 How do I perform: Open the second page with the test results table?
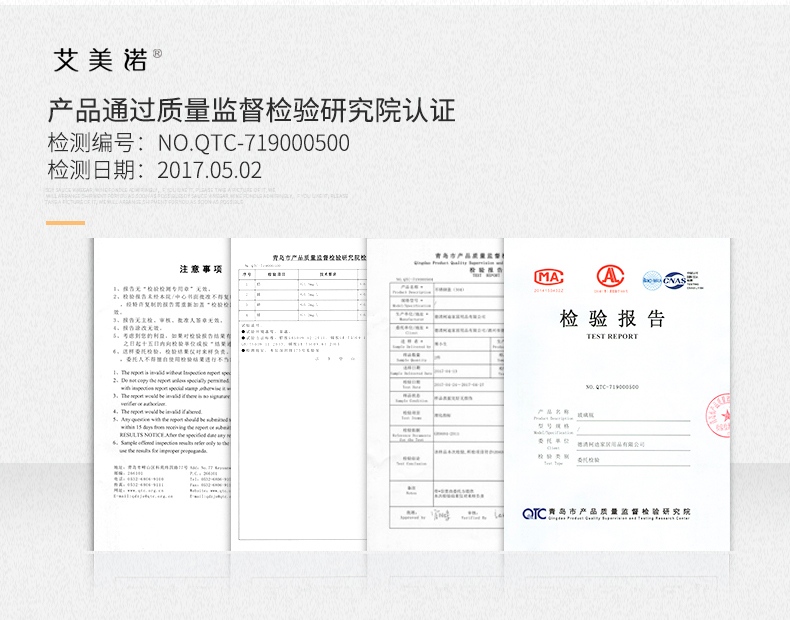(299, 394)
